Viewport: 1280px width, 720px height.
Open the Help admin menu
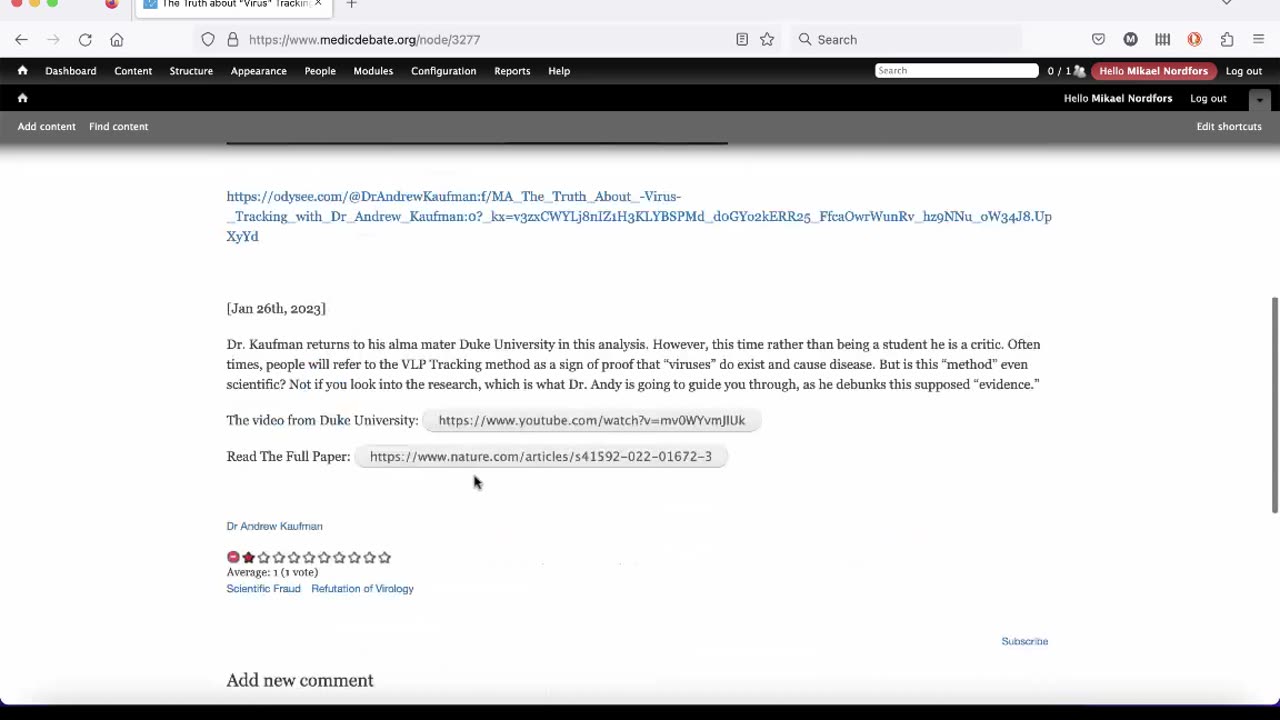559,71
